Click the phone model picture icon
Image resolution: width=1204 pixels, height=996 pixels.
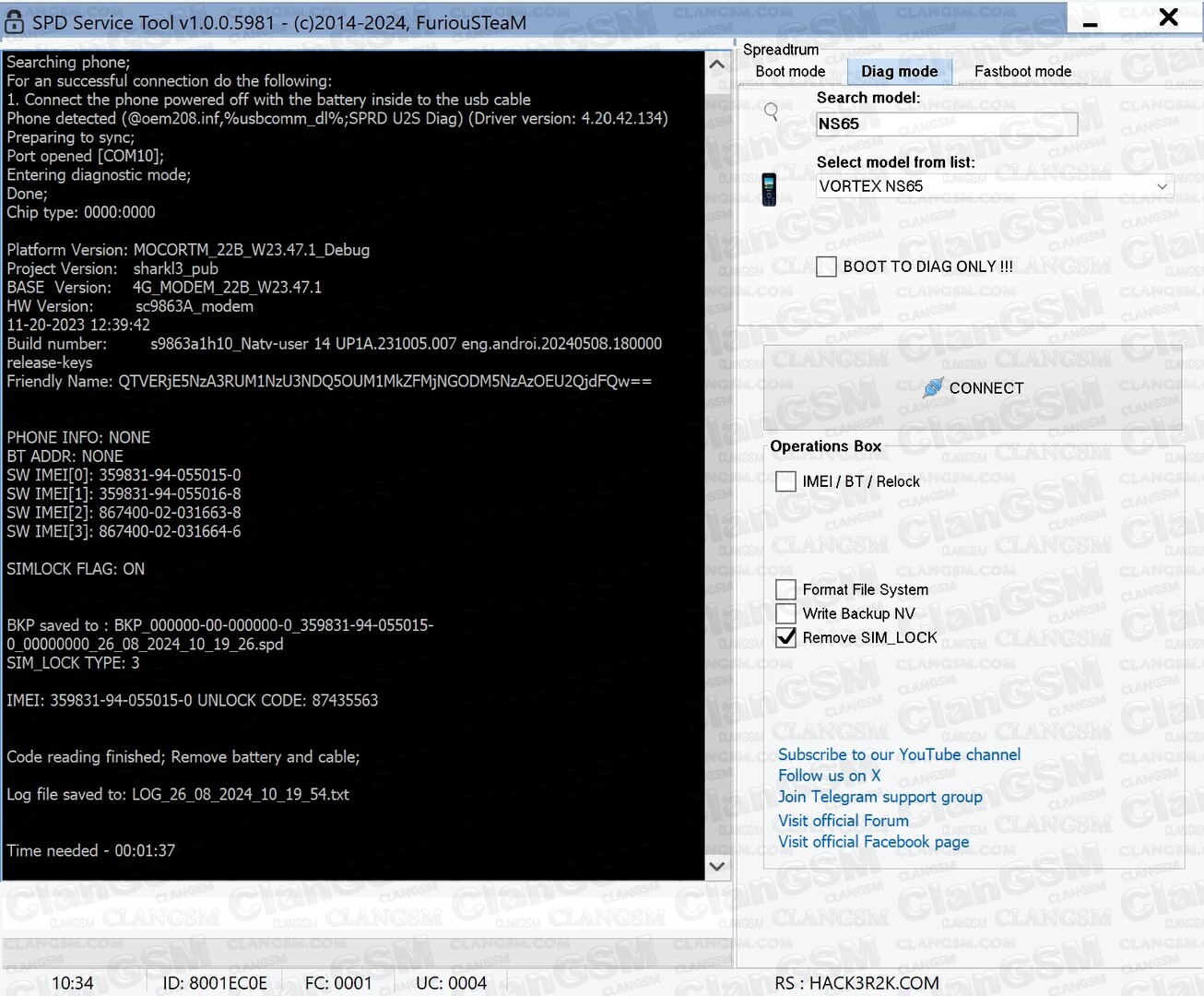point(769,189)
